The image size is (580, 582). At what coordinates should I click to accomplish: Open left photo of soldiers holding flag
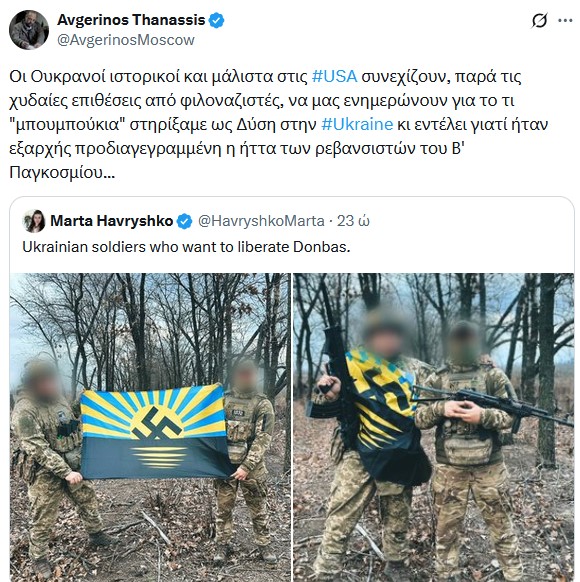[150, 428]
